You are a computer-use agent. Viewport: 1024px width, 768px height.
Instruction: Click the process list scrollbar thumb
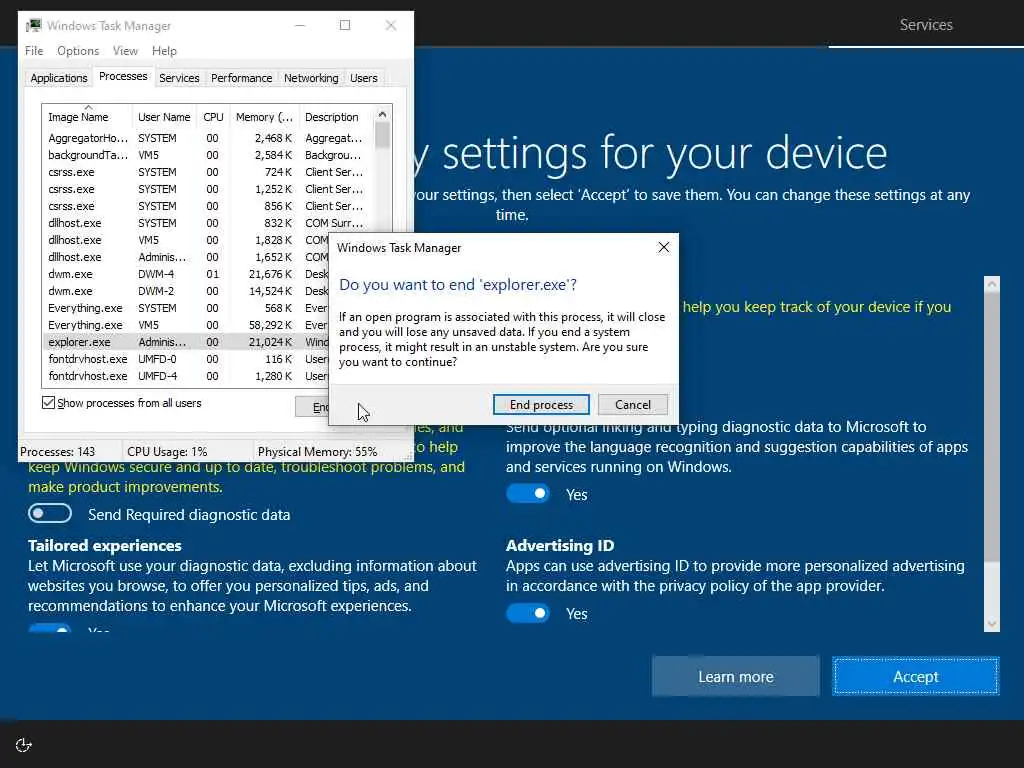(x=383, y=135)
